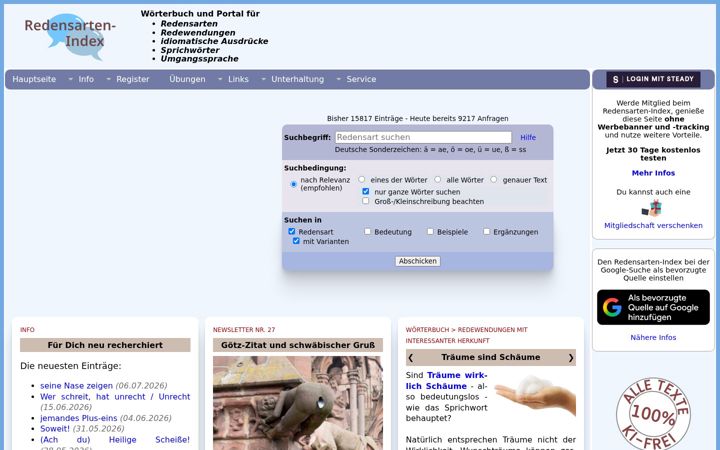Focus the 'Redensart suchen' search field
Screen dimensions: 720x450
pos(423,137)
